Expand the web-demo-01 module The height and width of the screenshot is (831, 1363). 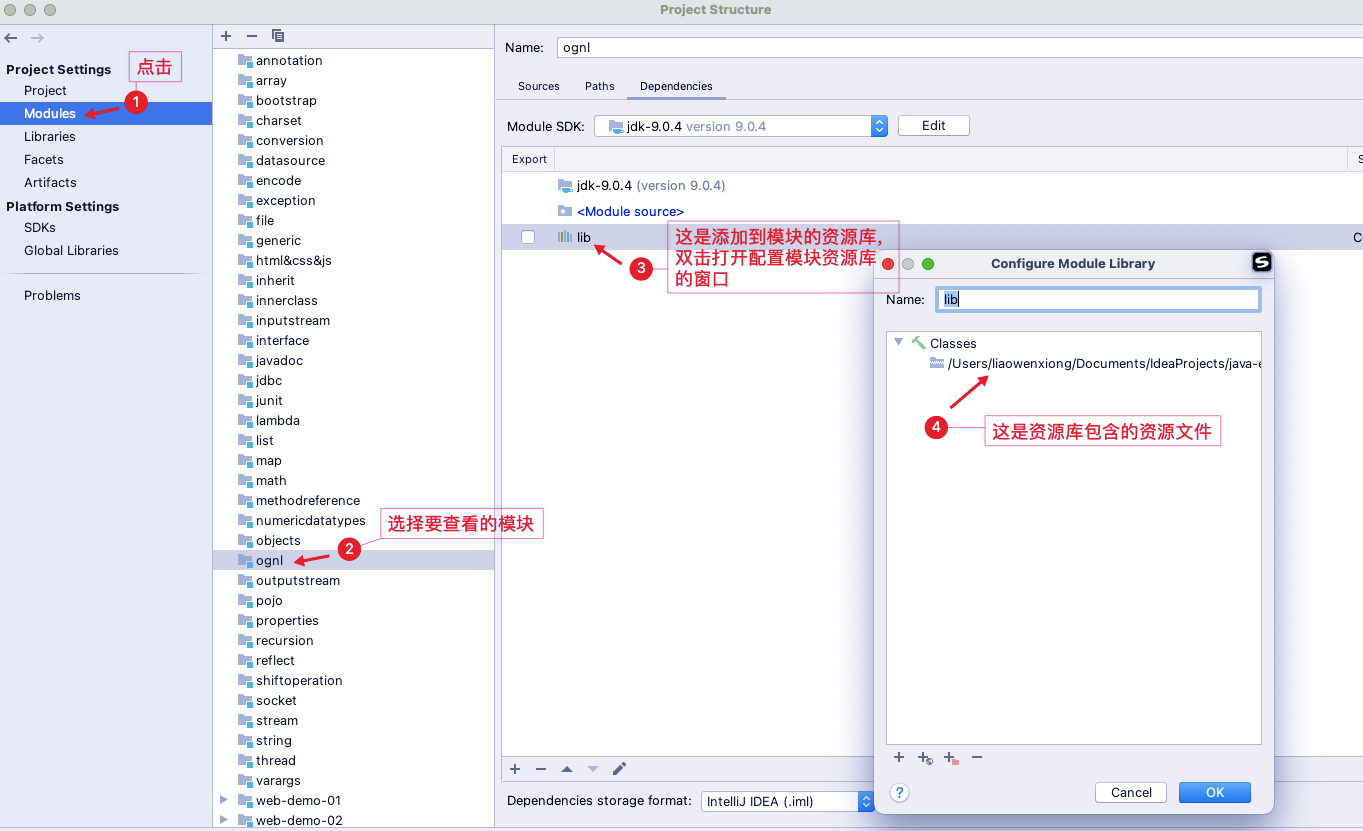pyautogui.click(x=224, y=800)
